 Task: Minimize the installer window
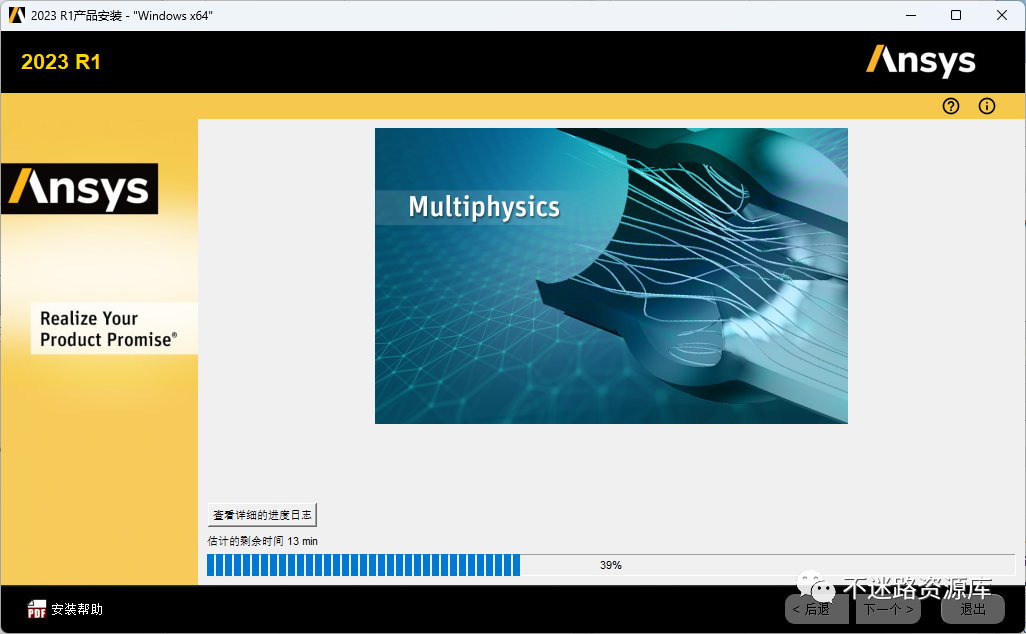pyautogui.click(x=911, y=15)
